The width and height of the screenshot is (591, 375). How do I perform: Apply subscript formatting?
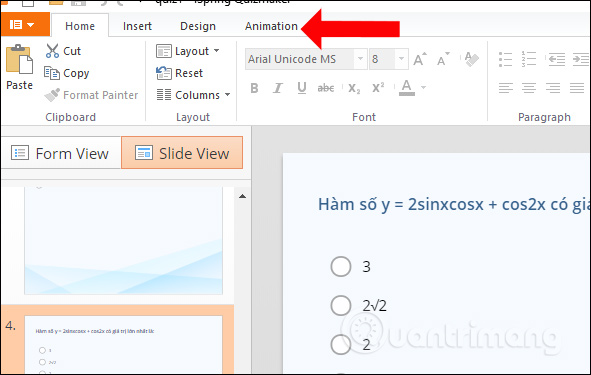[x=354, y=88]
